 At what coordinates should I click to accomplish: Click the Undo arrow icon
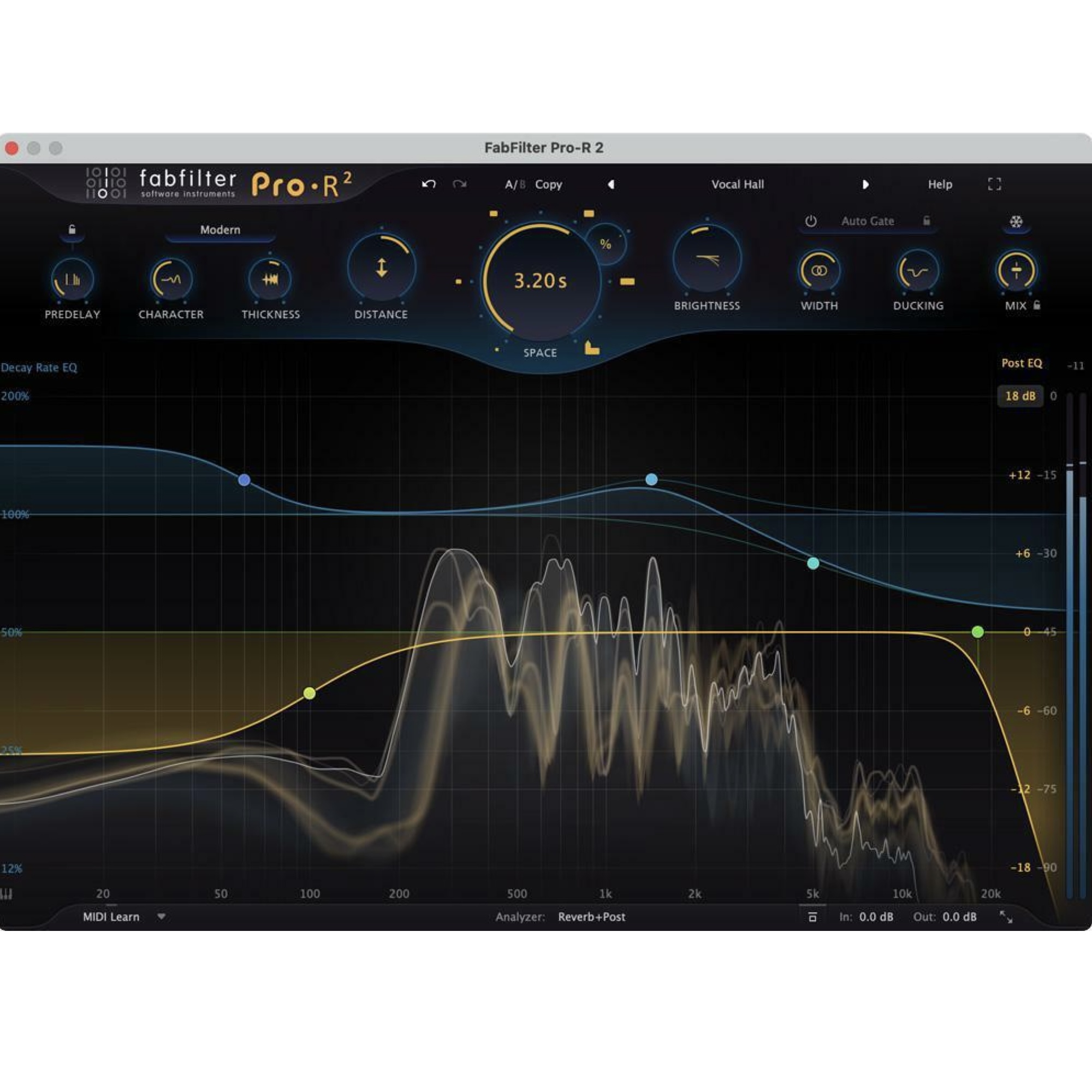pyautogui.click(x=429, y=184)
